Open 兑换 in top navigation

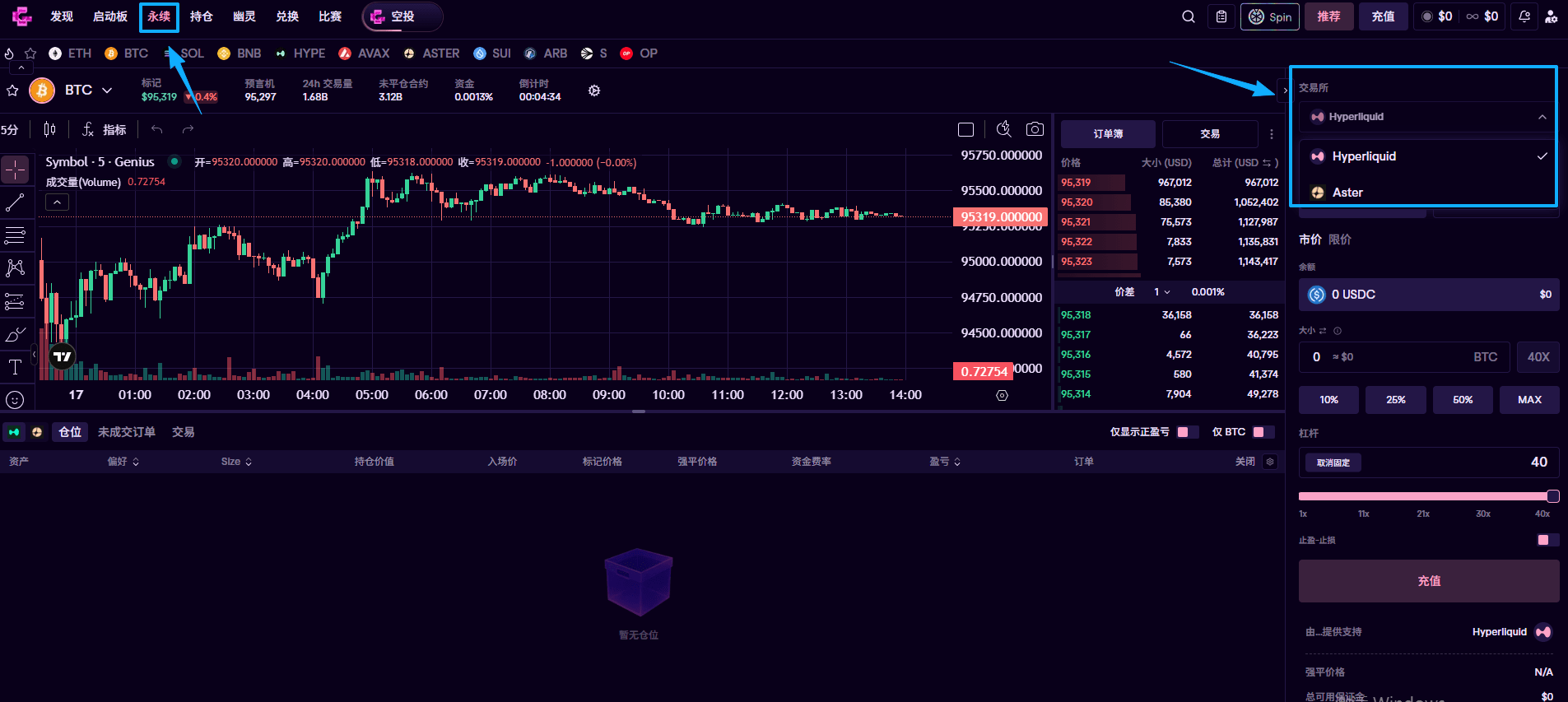pyautogui.click(x=287, y=16)
